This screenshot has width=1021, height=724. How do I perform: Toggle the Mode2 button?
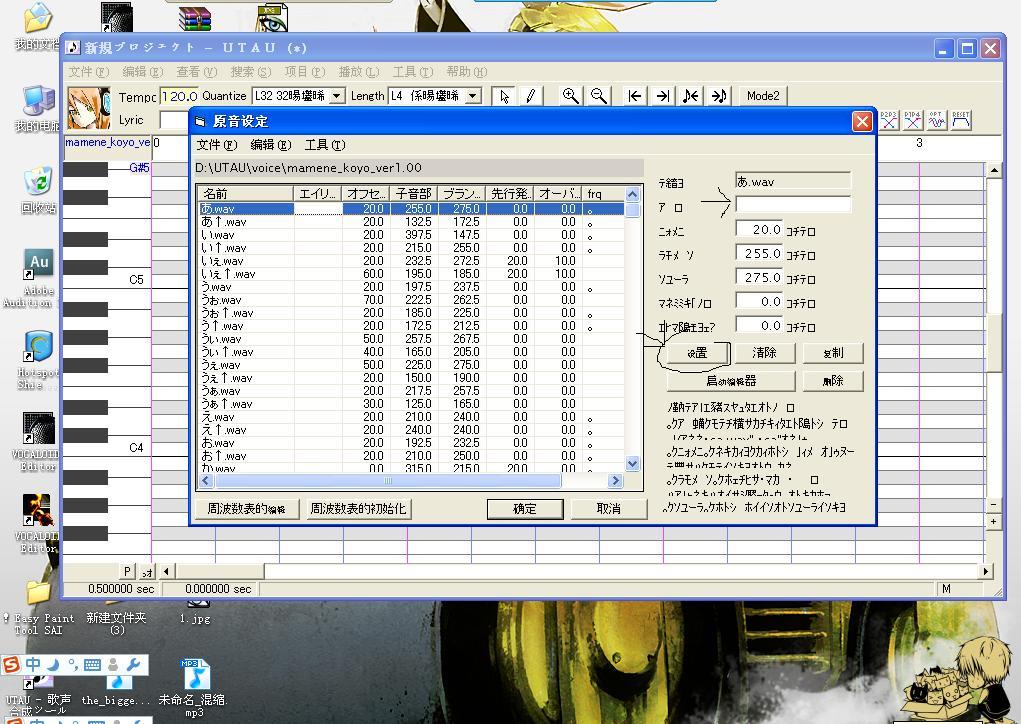coord(762,96)
